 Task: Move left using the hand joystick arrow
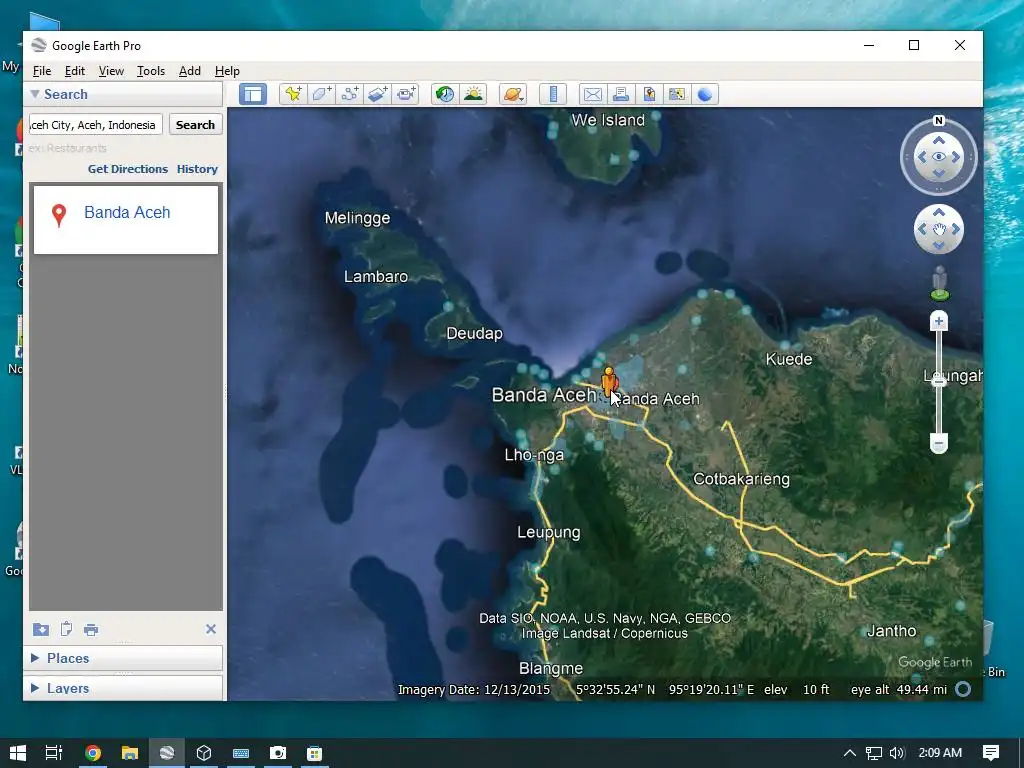[x=922, y=229]
